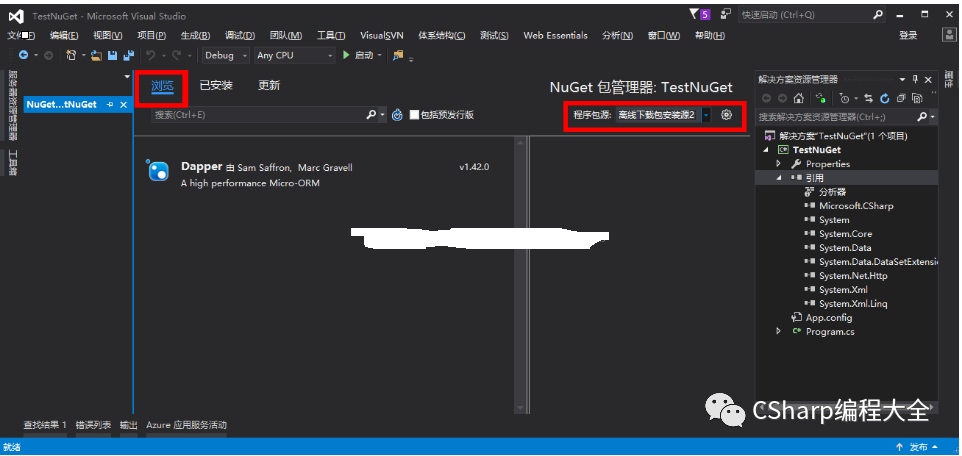Viewport: 962px width, 456px height.
Task: Open the Web Essentials menu
Action: point(555,36)
